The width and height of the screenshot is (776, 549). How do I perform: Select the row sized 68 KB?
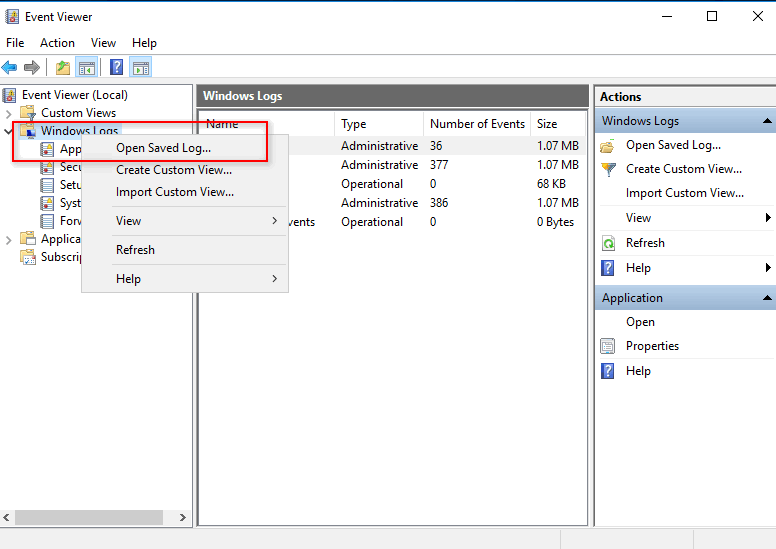pyautogui.click(x=392, y=184)
